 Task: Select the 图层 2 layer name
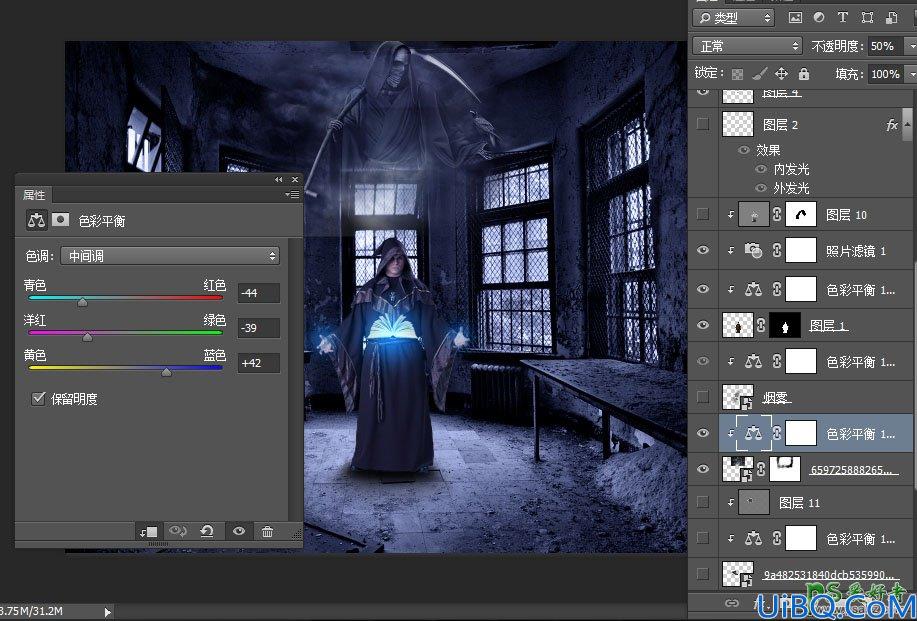pos(780,125)
